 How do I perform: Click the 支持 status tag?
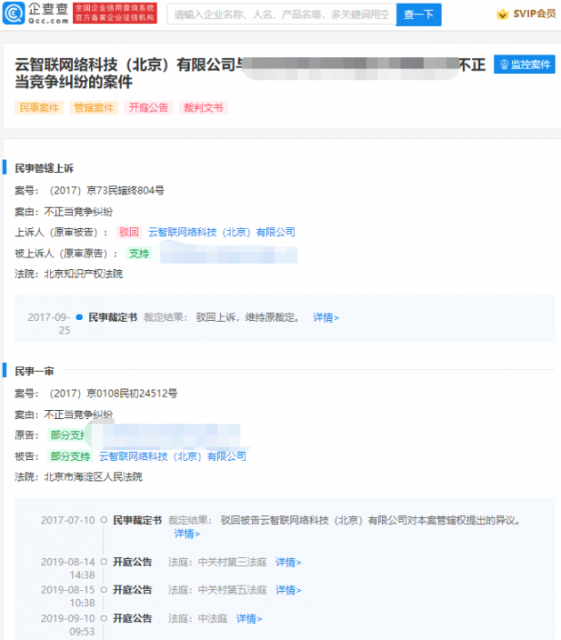pyautogui.click(x=139, y=253)
